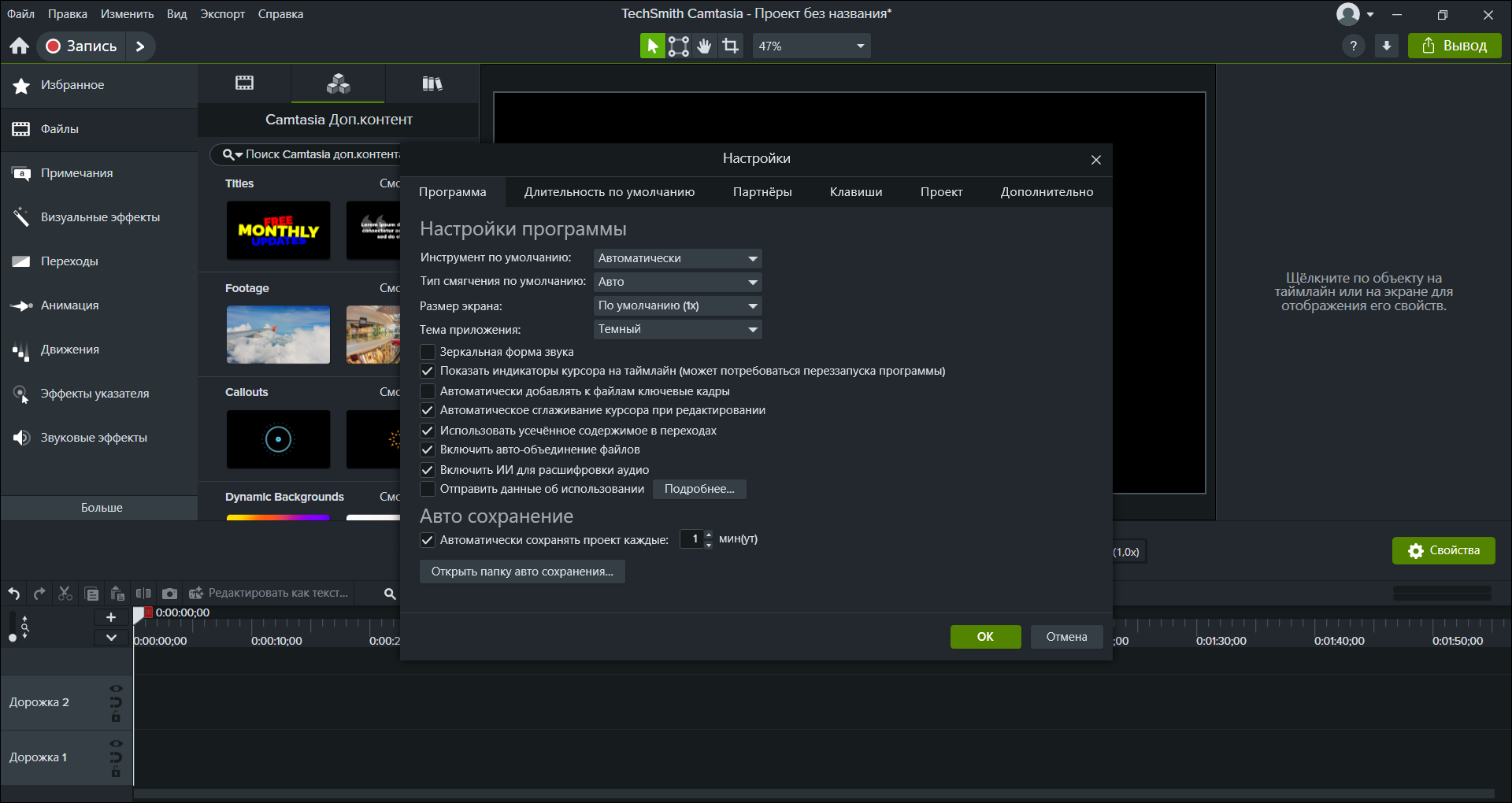1512x803 pixels.
Task: Click the Home icon in the toolbar
Action: pos(20,46)
